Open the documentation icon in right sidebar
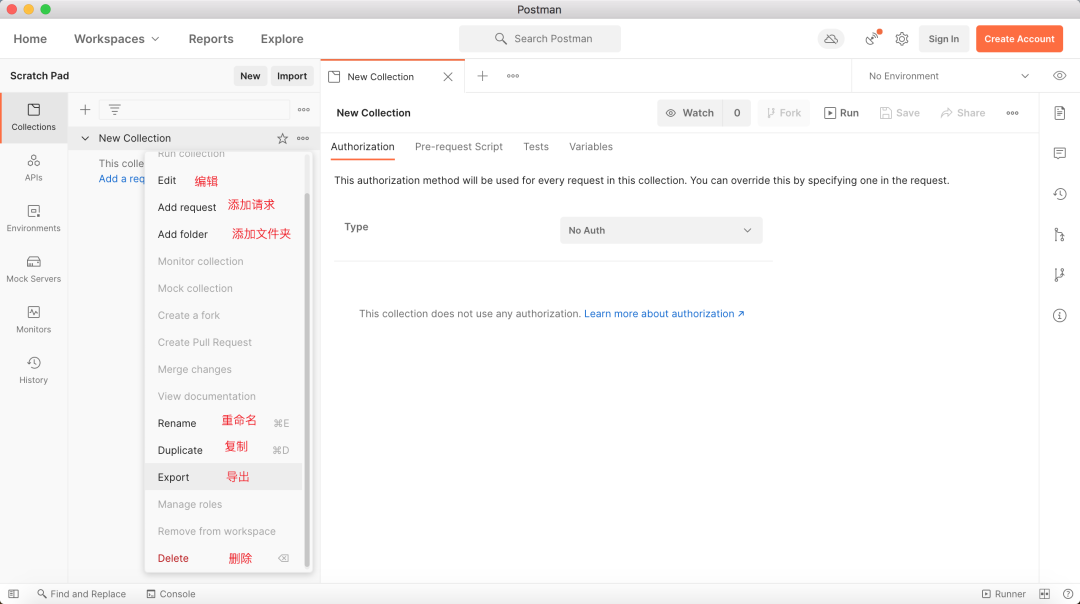The height and width of the screenshot is (604, 1080). [x=1059, y=113]
